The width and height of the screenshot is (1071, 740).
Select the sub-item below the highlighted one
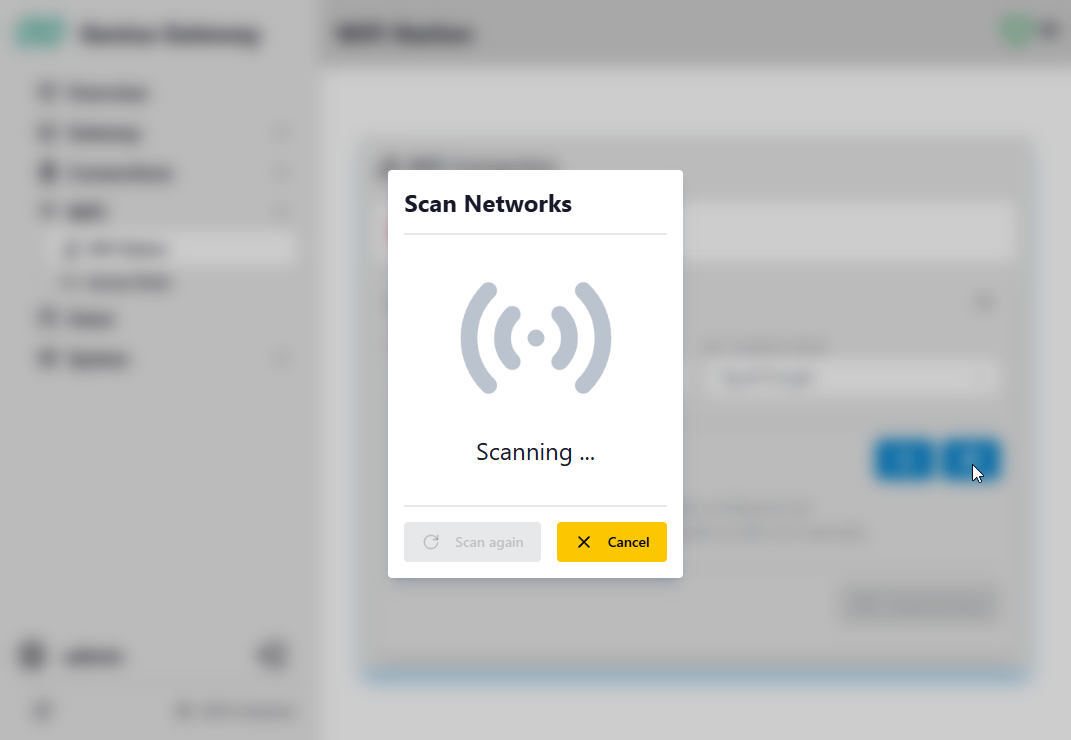click(x=116, y=282)
